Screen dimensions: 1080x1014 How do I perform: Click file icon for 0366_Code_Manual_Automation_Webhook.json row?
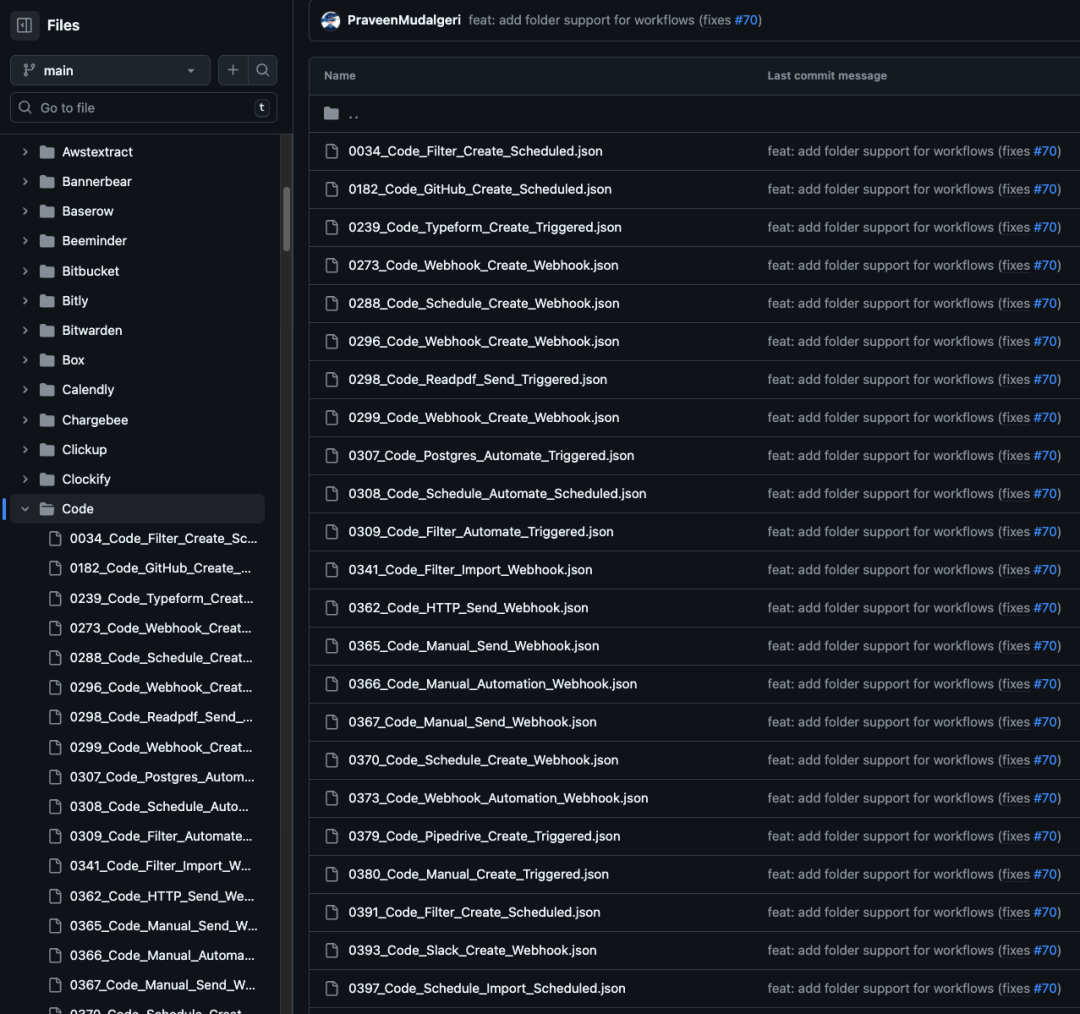coord(331,683)
